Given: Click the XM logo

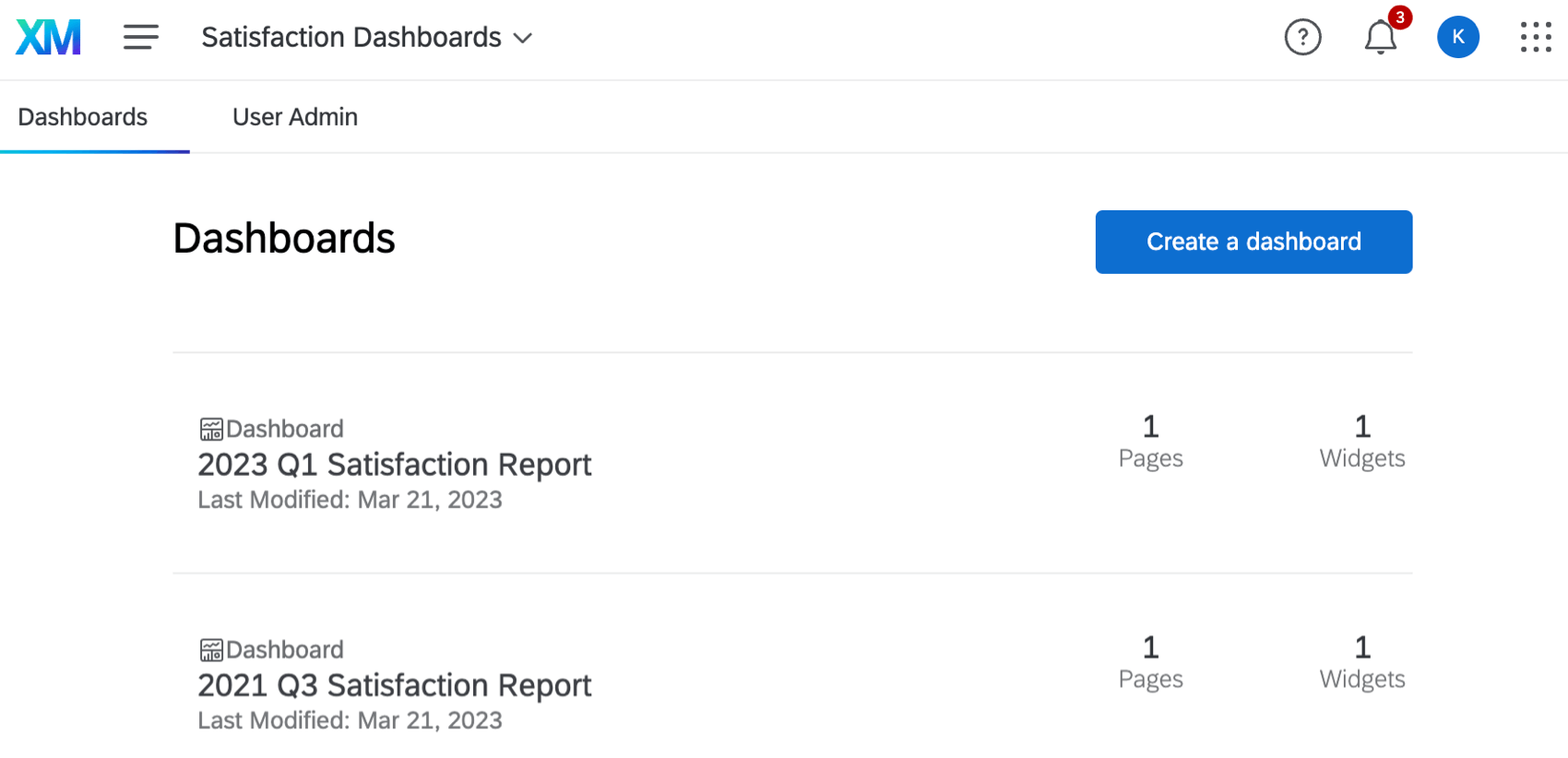Looking at the screenshot, I should click(47, 37).
